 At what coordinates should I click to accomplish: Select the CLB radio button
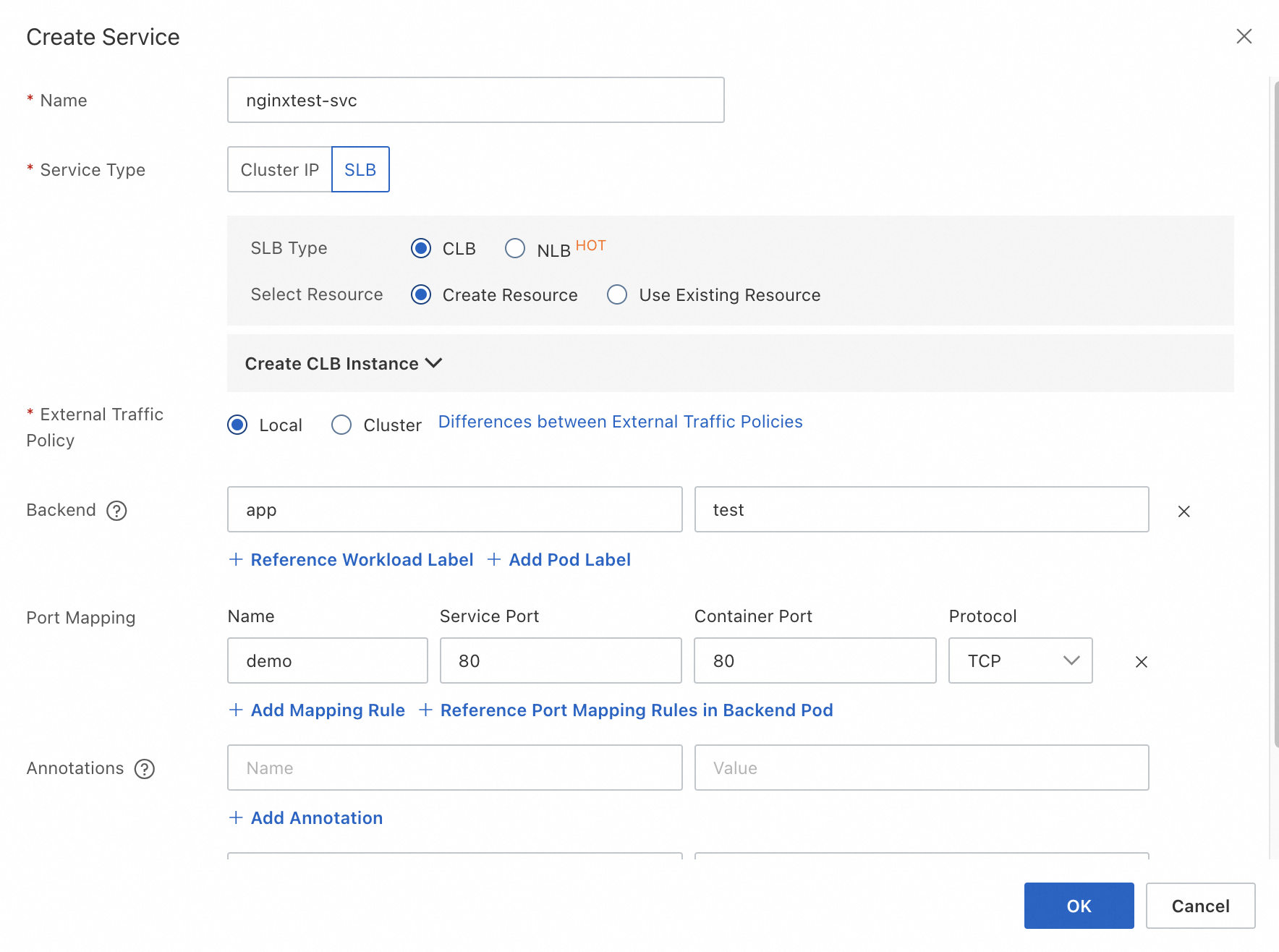click(421, 249)
